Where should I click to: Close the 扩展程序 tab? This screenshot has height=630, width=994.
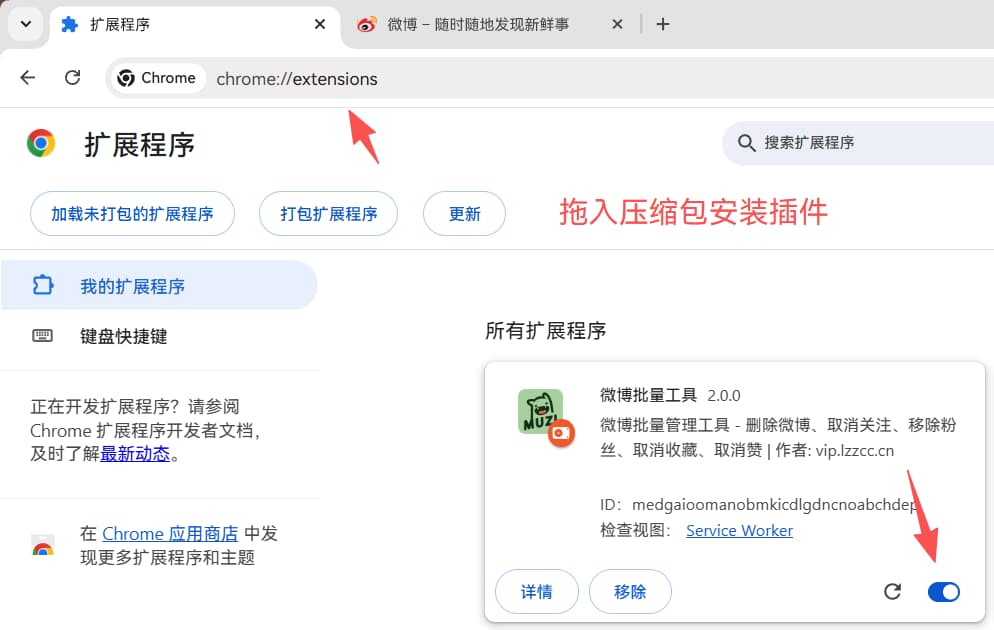[320, 25]
